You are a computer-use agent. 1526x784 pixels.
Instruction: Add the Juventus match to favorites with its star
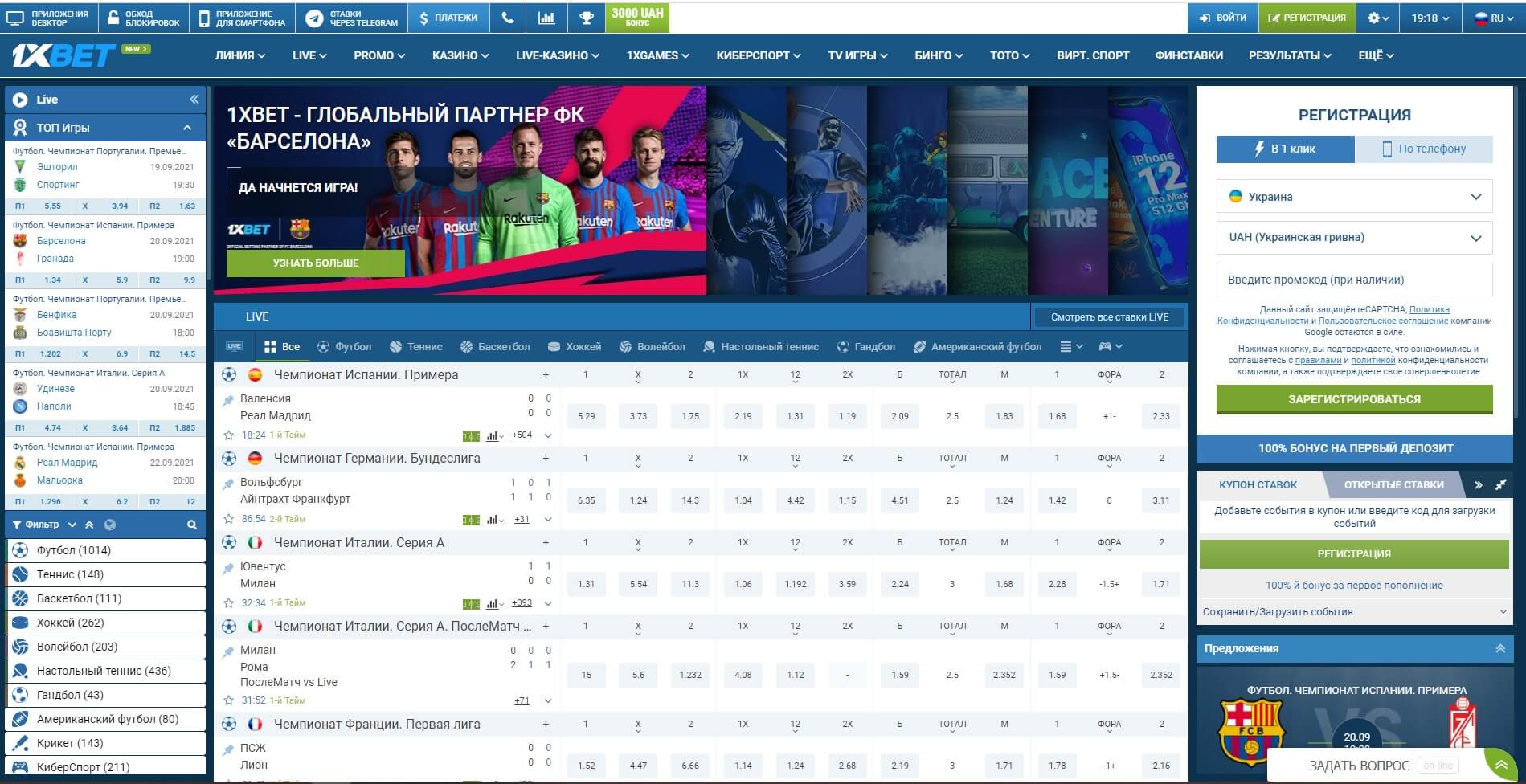pyautogui.click(x=228, y=603)
